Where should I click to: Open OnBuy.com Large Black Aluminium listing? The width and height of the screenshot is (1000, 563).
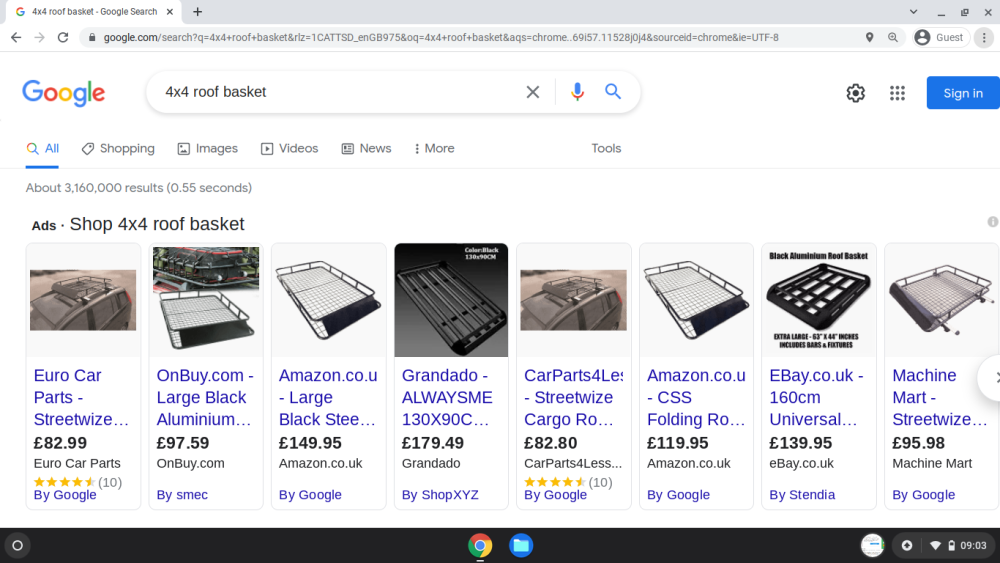tap(205, 397)
